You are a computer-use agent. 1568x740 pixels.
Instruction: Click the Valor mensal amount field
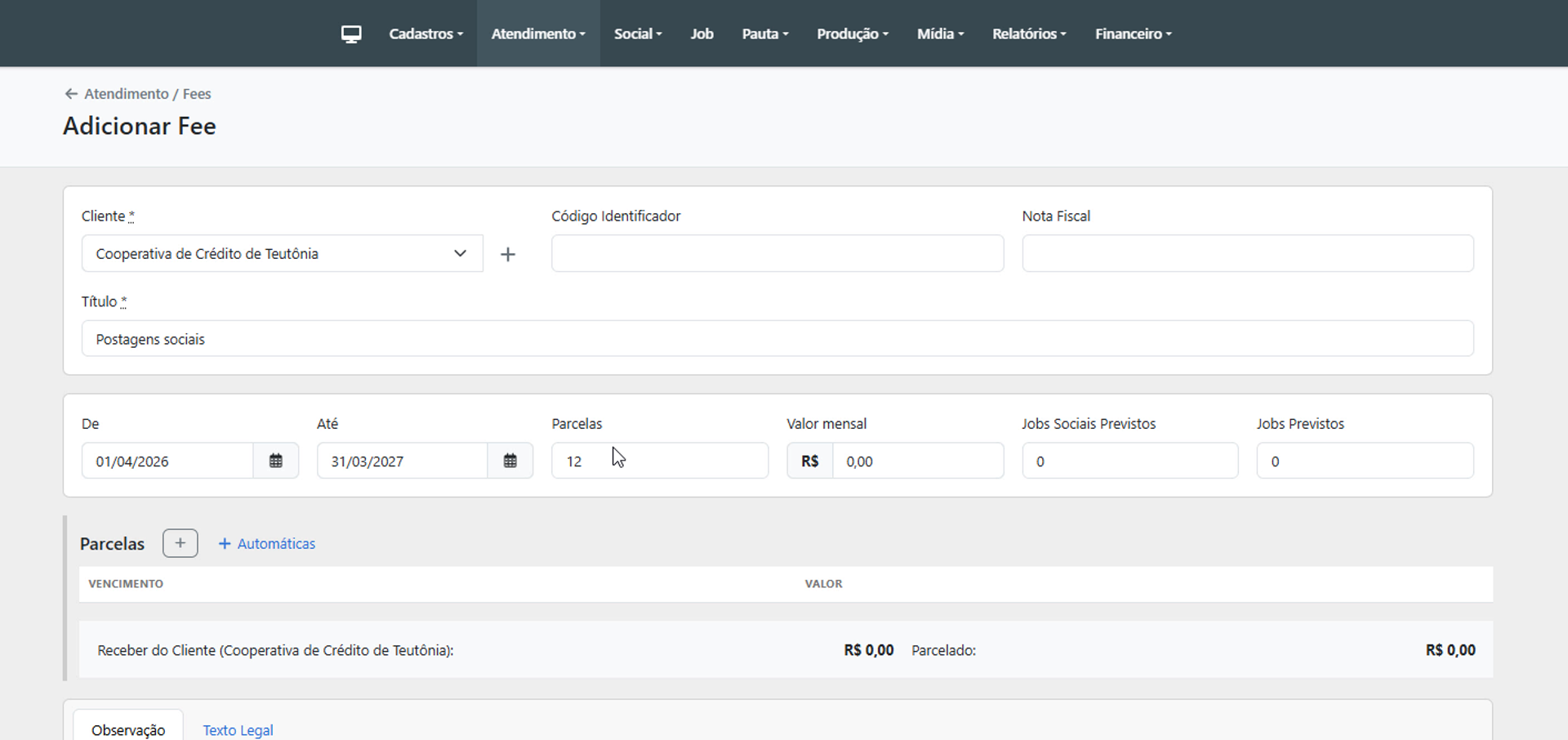[x=917, y=461]
